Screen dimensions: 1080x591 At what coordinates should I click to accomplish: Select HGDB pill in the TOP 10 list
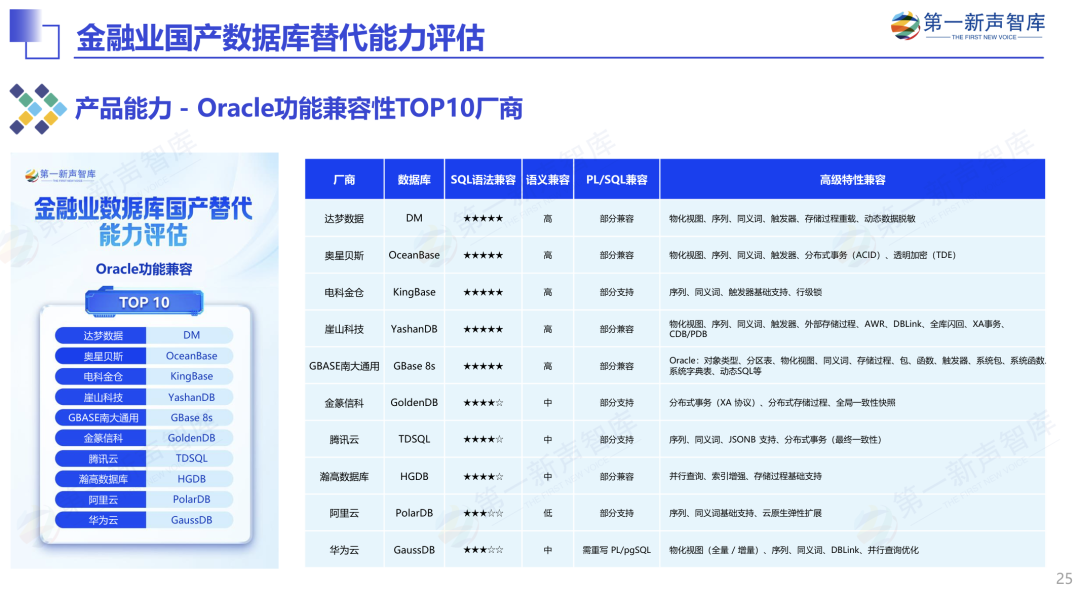click(x=191, y=479)
